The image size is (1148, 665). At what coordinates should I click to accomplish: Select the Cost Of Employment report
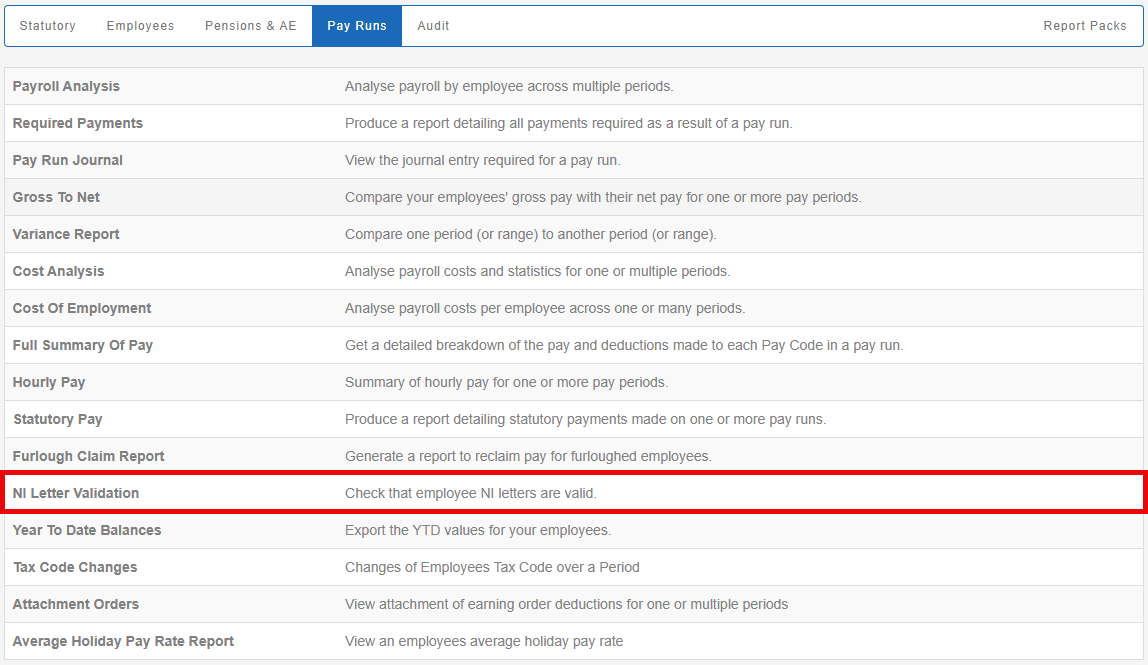pos(82,309)
